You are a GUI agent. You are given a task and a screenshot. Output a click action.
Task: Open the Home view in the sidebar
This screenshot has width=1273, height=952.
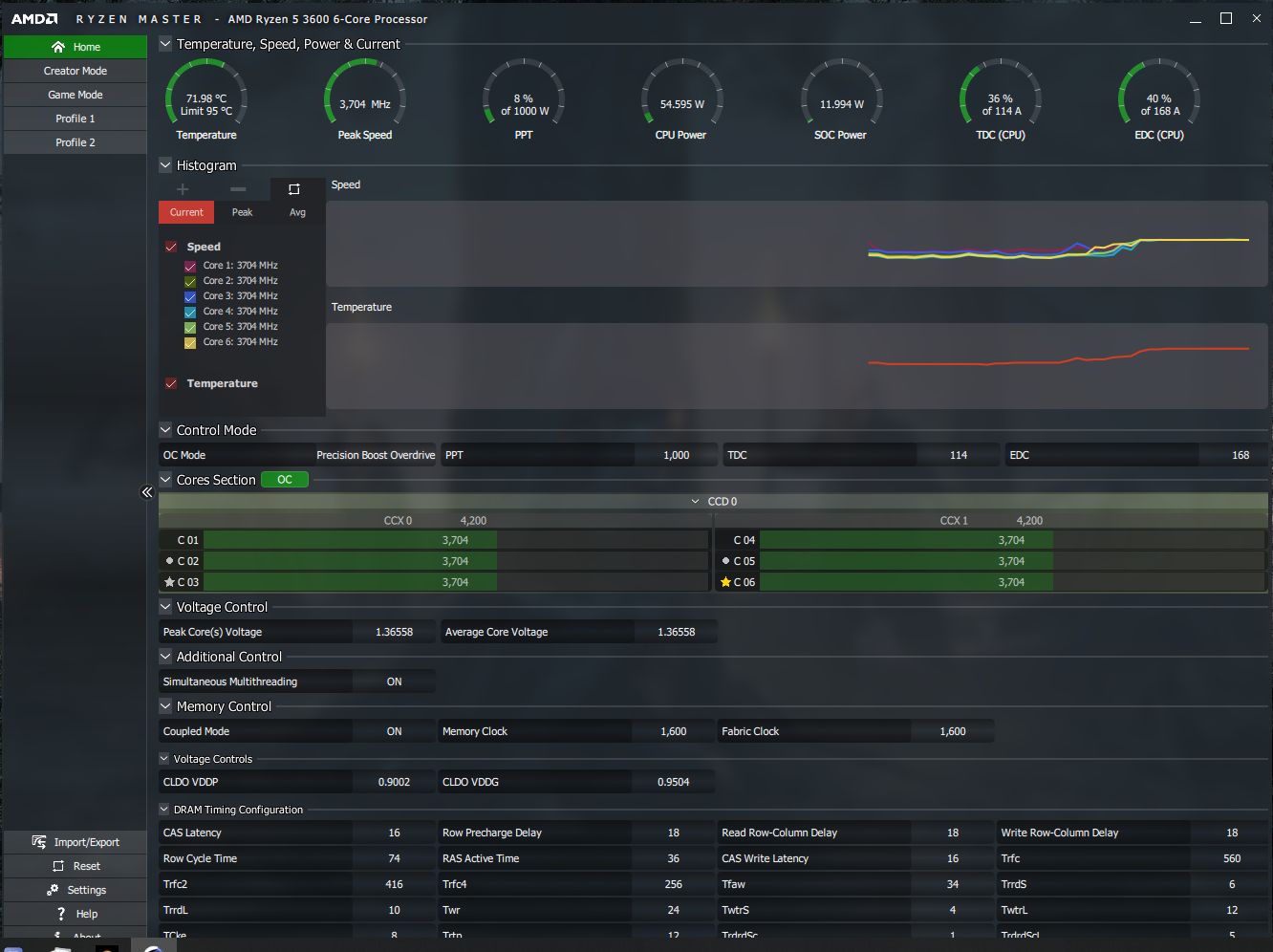(x=76, y=47)
